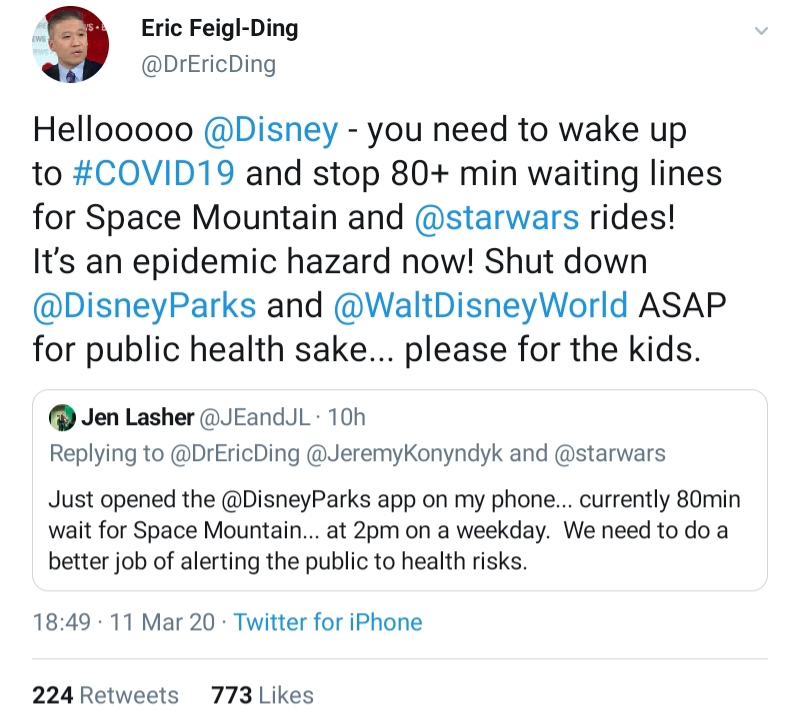800x723 pixels.
Task: Click the 18:49 timestamp
Action: click(x=61, y=622)
